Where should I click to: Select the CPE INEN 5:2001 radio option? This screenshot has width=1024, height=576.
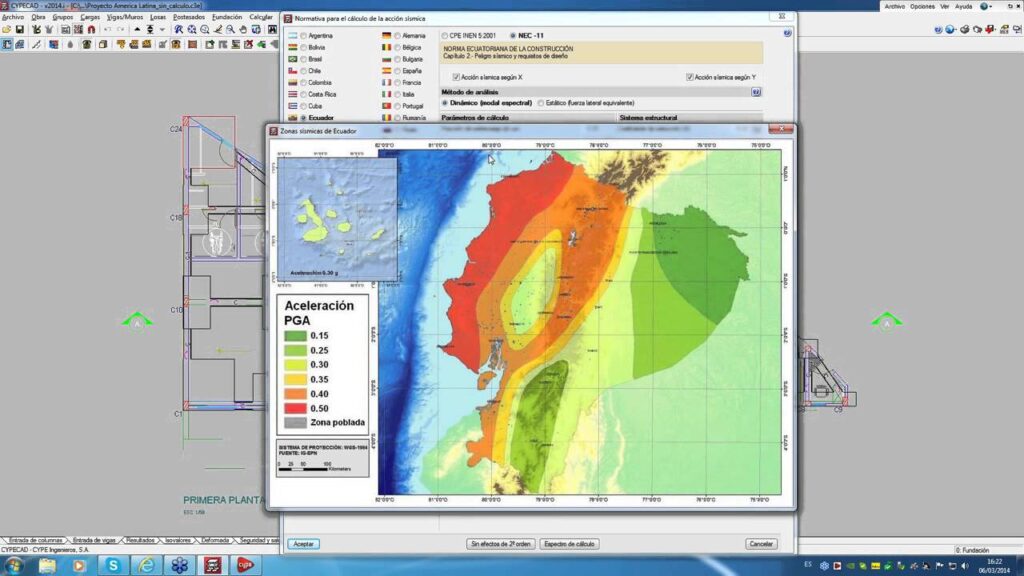tap(446, 35)
